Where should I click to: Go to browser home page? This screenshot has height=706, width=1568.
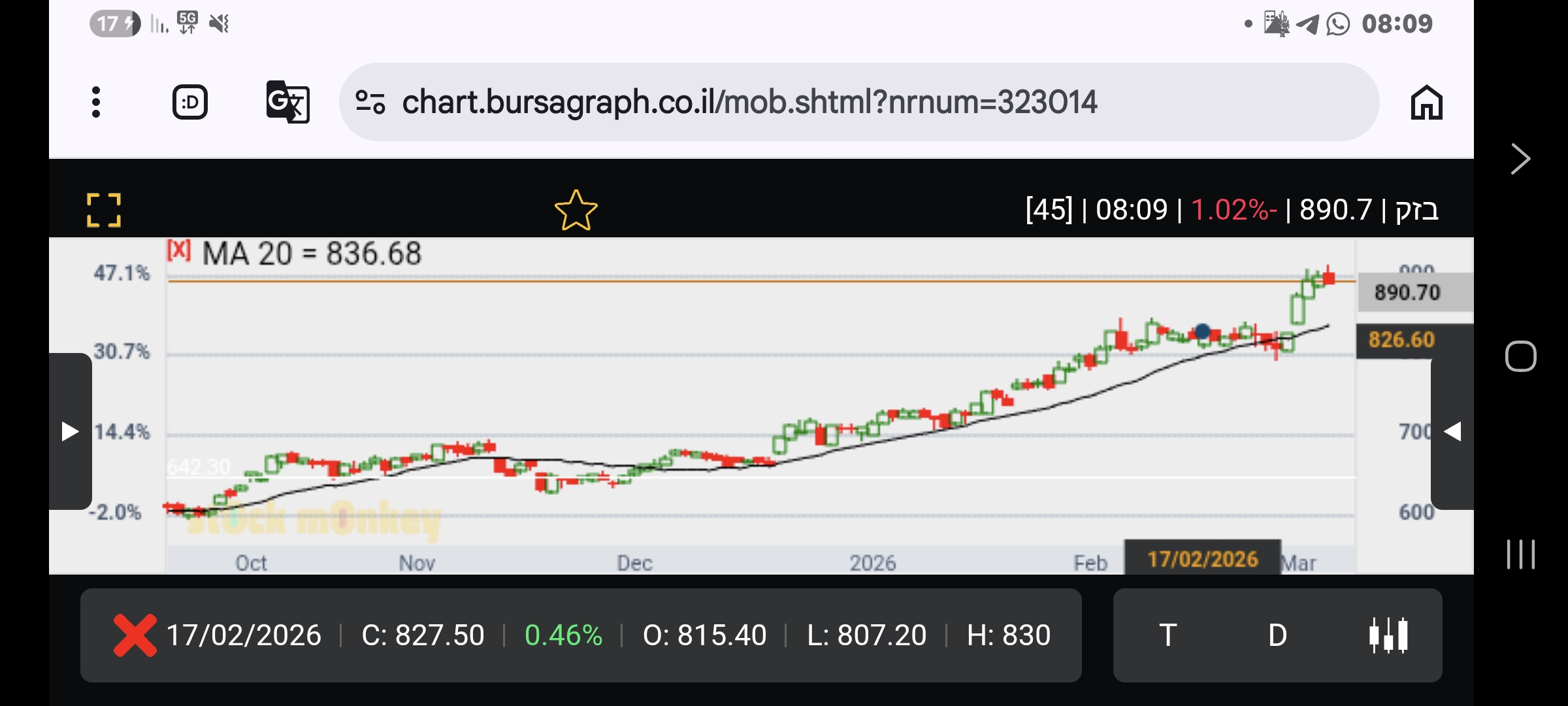click(1426, 103)
